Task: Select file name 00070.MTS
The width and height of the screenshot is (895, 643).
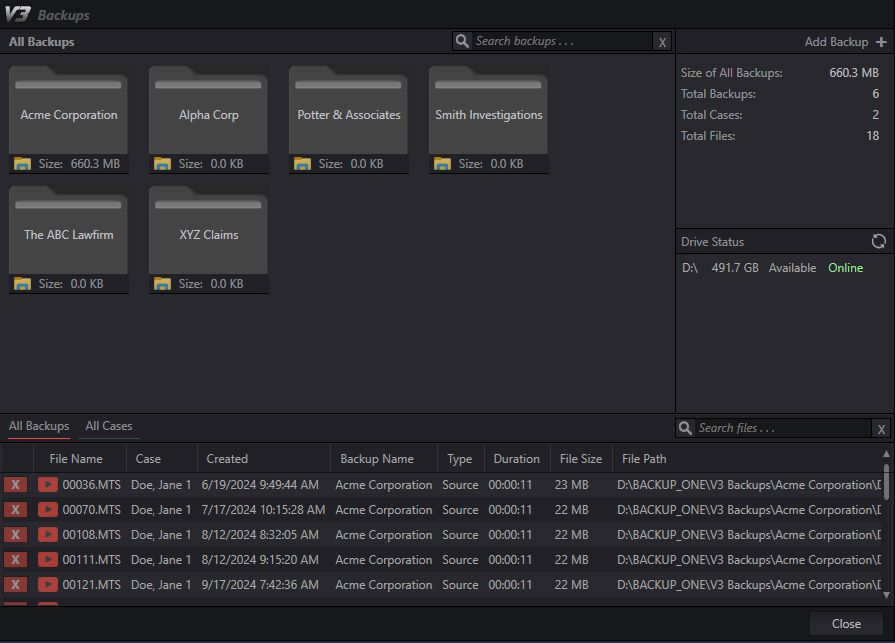Action: tap(91, 509)
